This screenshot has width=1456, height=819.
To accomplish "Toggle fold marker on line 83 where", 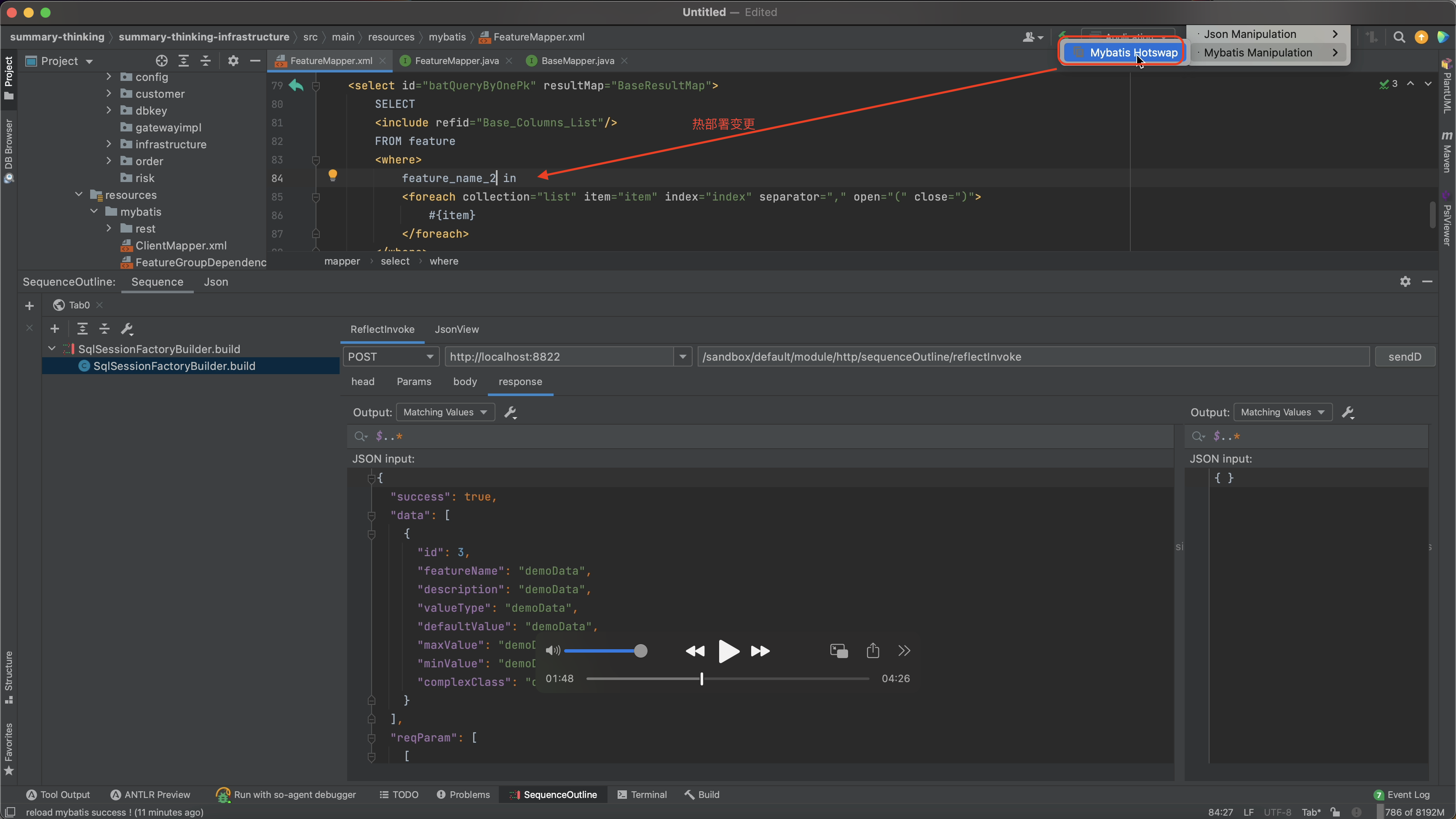I will point(316,160).
